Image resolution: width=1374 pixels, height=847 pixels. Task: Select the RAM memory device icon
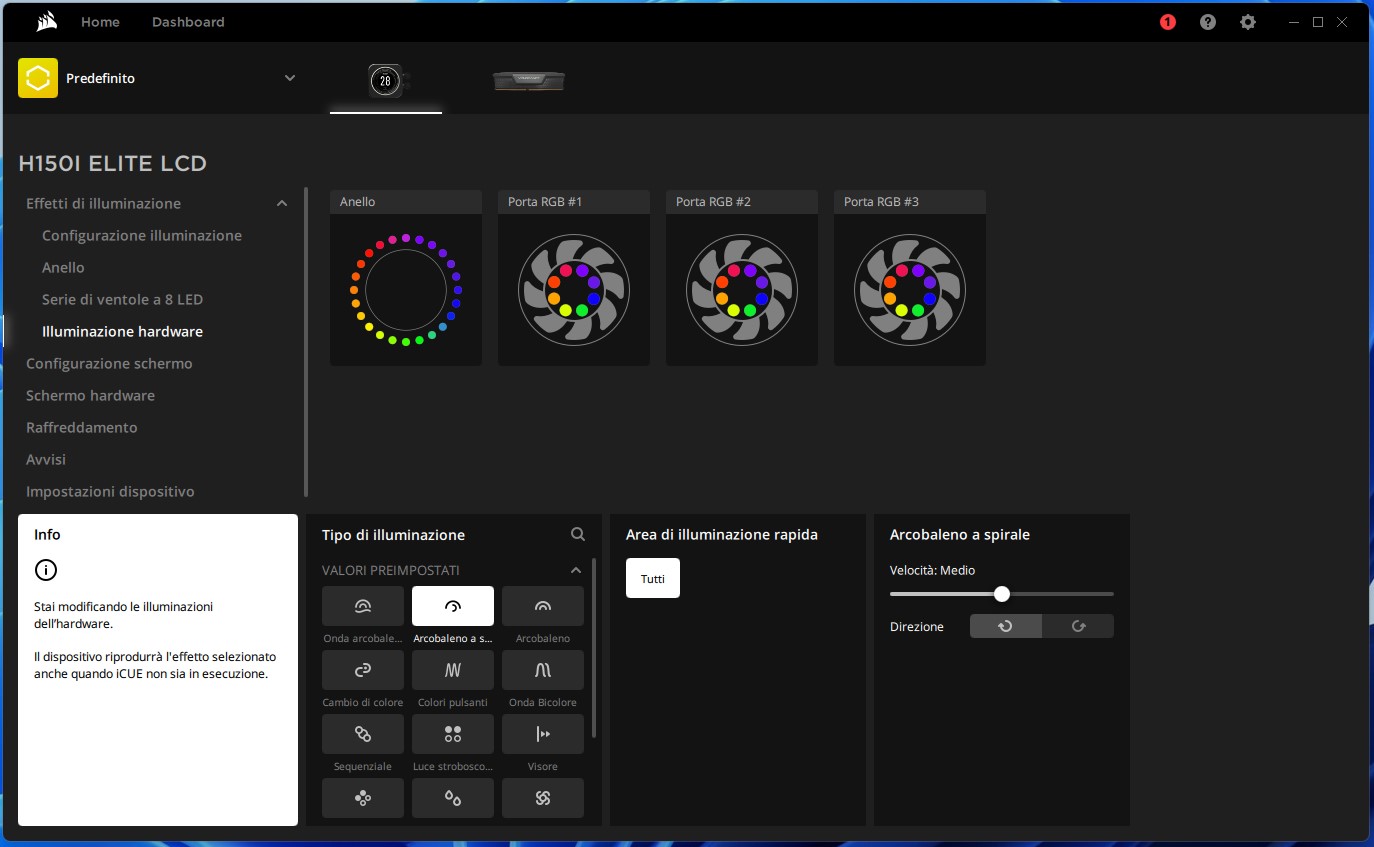[529, 81]
